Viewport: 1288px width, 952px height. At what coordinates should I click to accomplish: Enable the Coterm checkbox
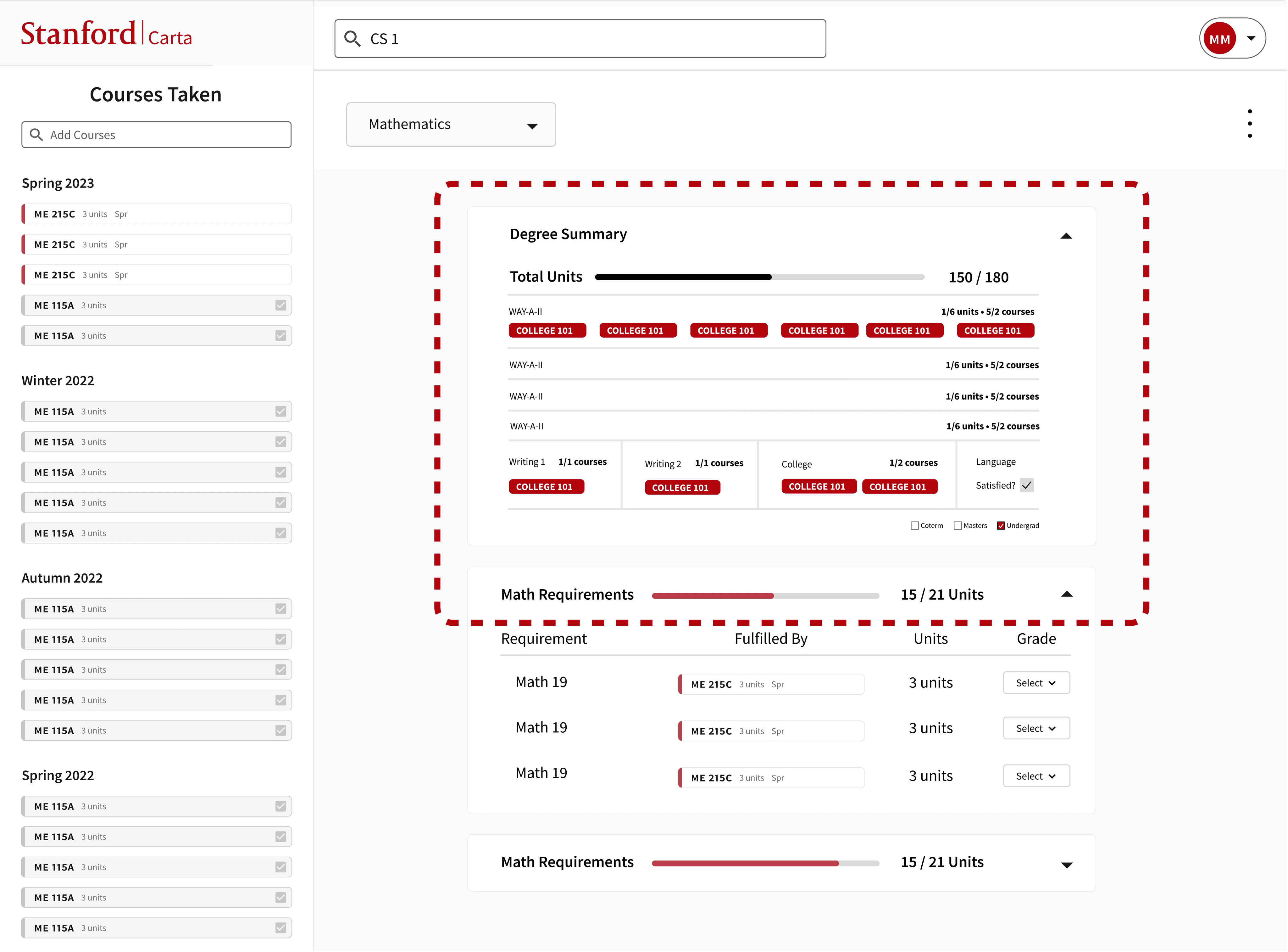coord(915,526)
